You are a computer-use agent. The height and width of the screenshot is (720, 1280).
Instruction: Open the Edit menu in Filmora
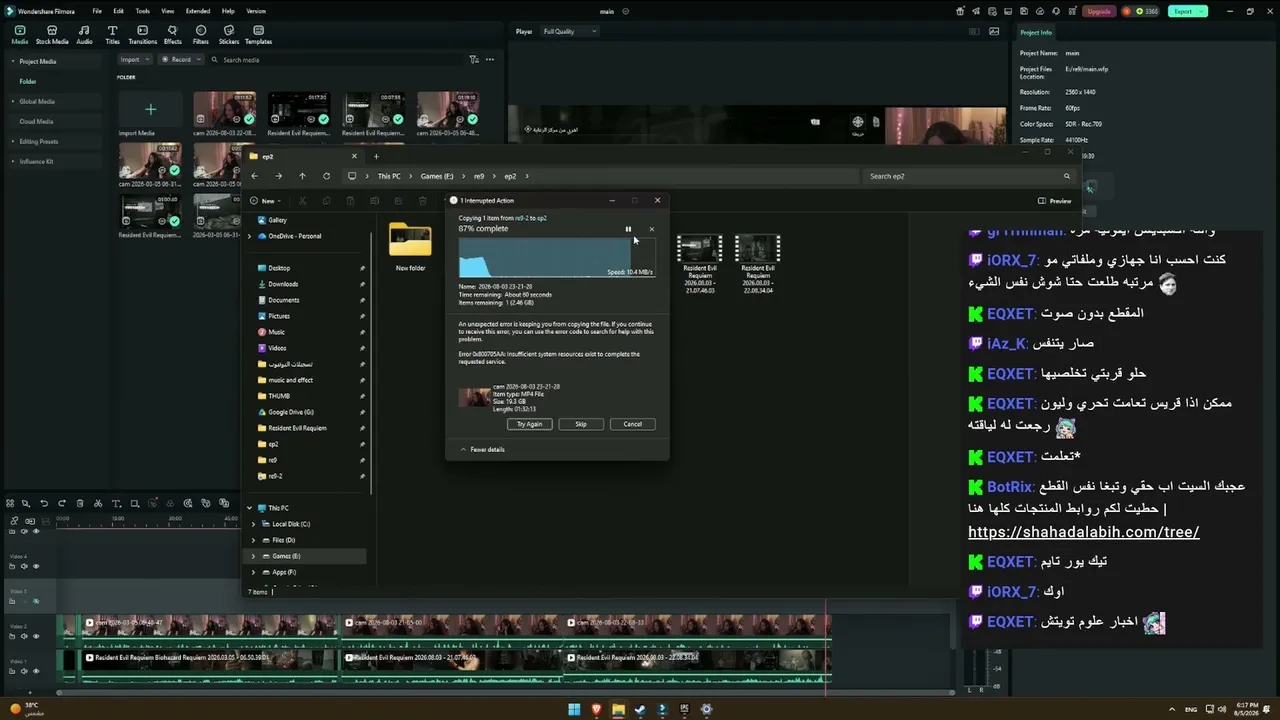point(119,11)
